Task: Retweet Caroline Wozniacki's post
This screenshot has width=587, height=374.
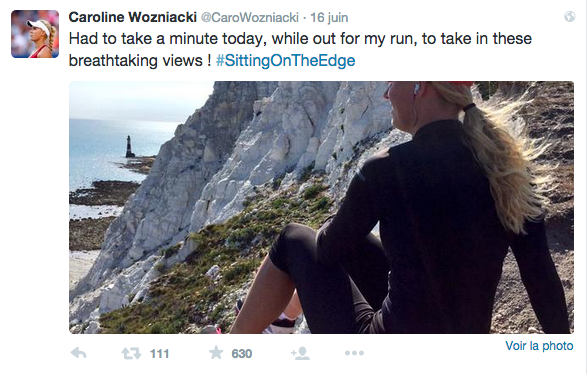Action: click(131, 353)
